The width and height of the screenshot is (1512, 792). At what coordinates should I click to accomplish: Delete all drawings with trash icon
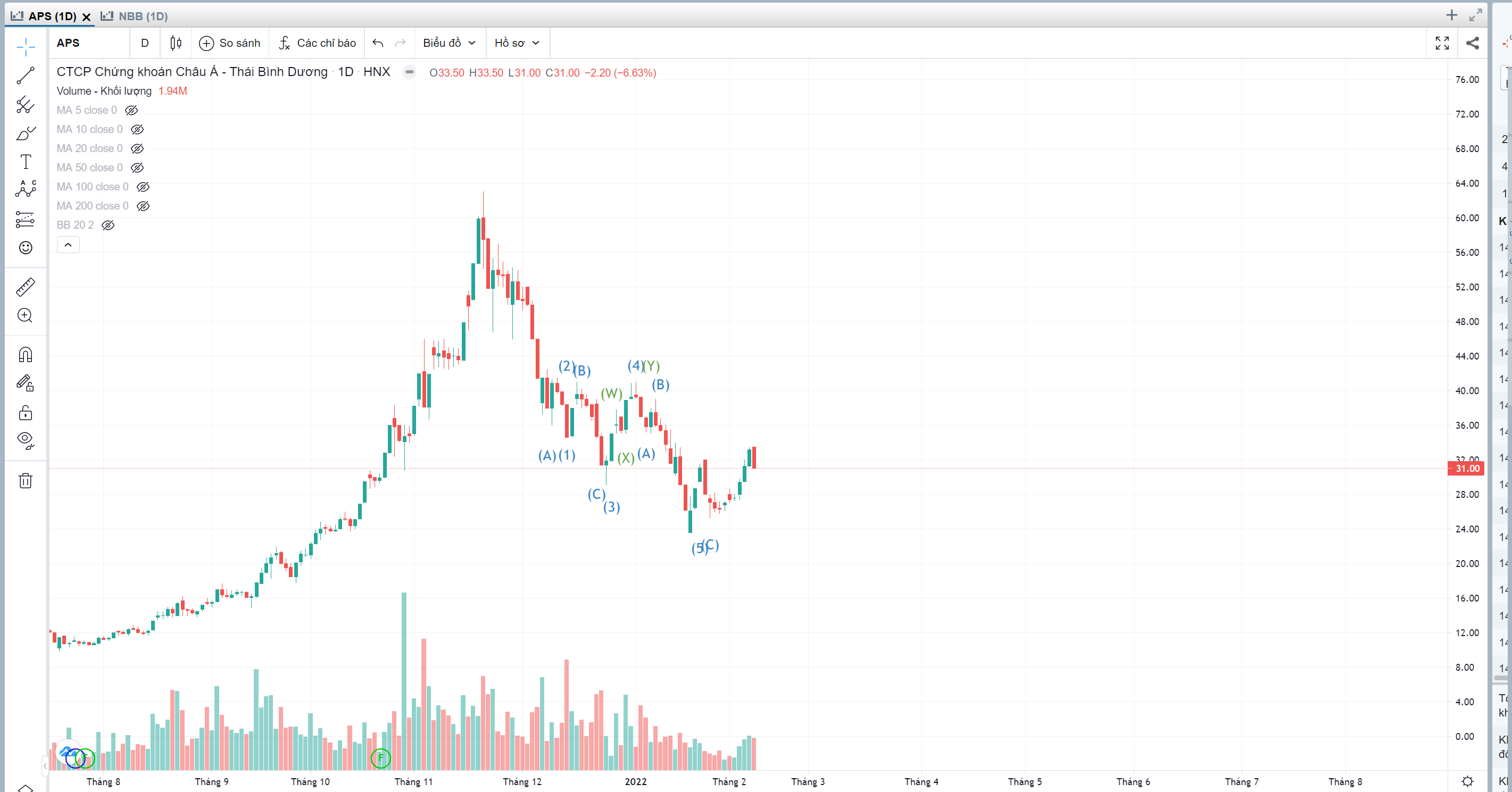[x=25, y=481]
